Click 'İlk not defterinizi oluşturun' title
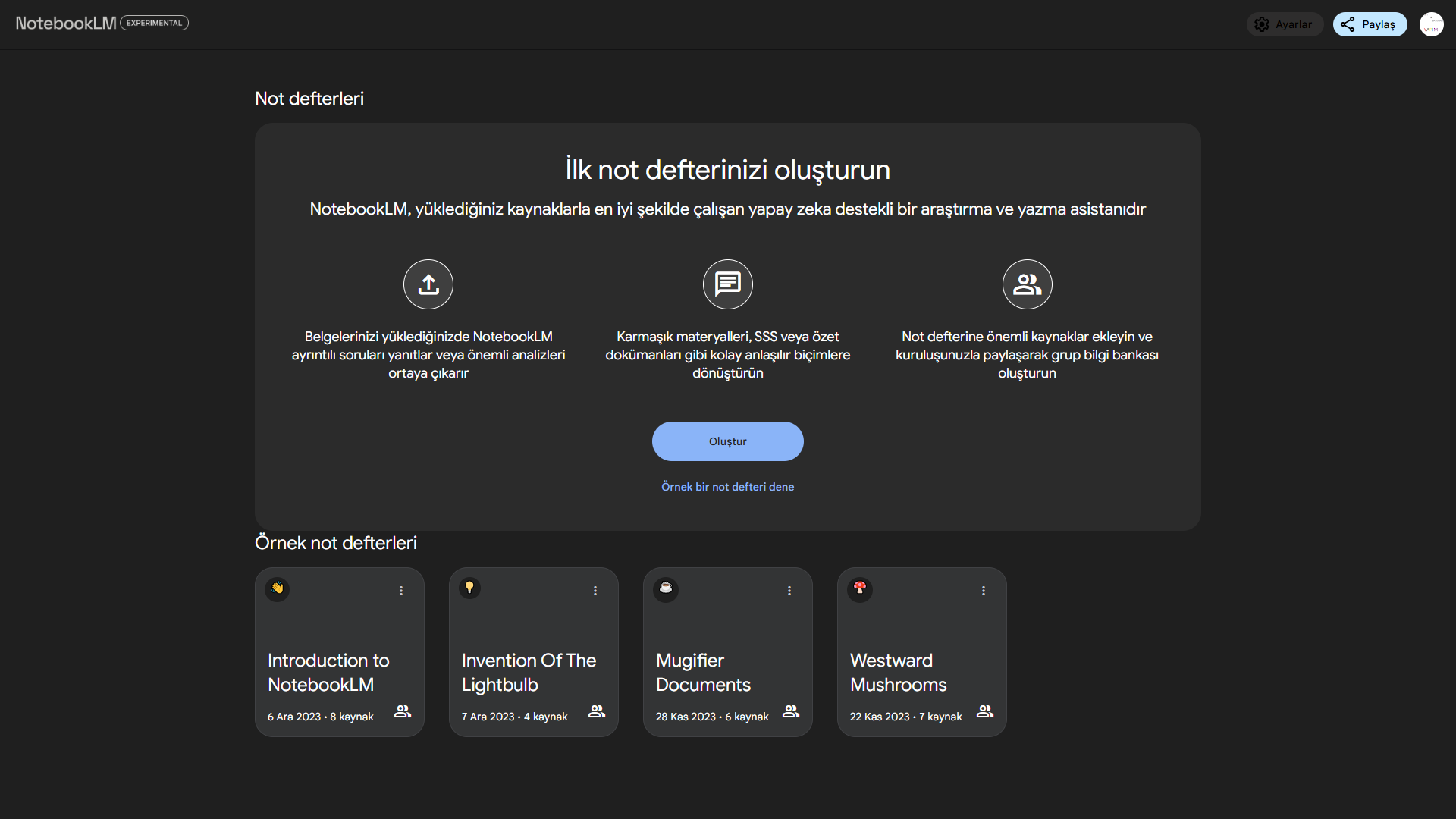 (728, 170)
